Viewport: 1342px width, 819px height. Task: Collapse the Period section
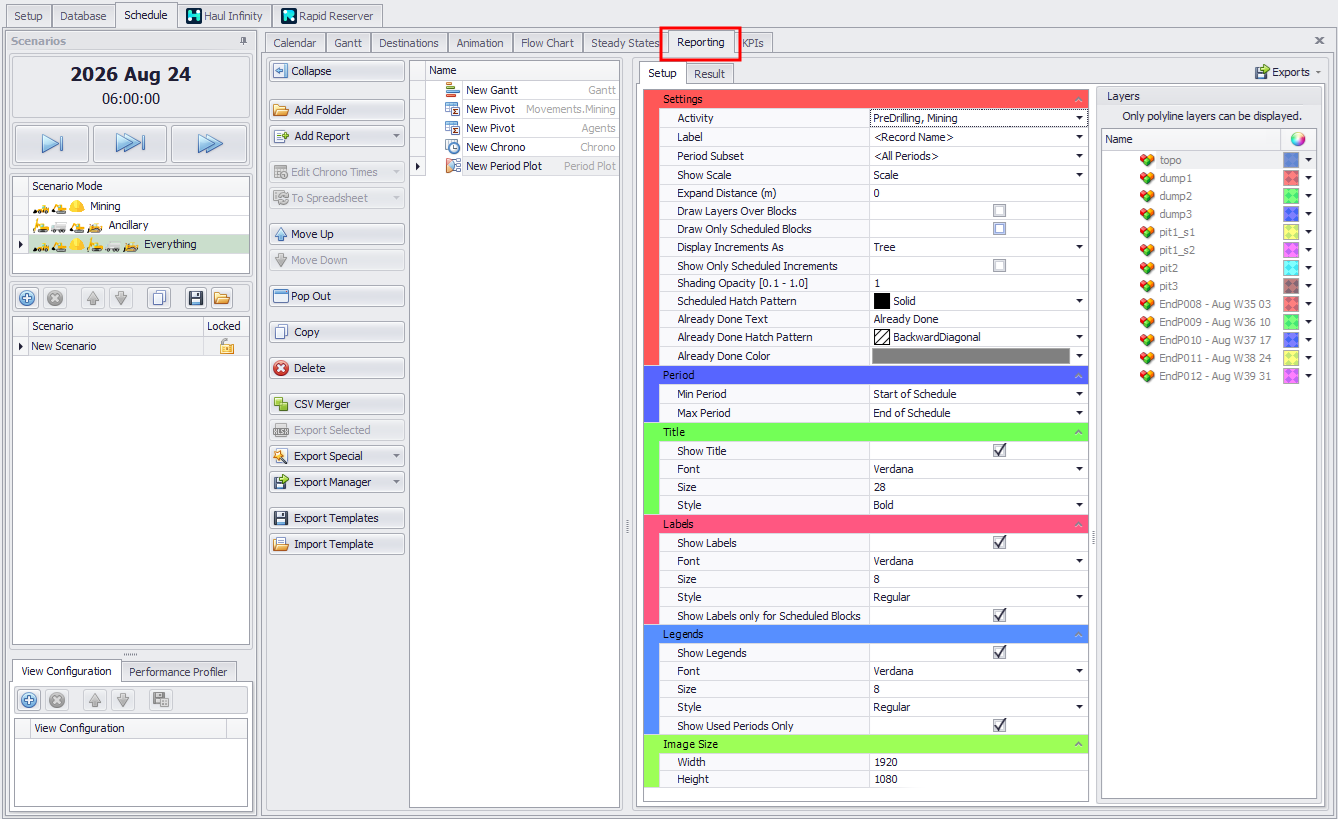point(1078,375)
